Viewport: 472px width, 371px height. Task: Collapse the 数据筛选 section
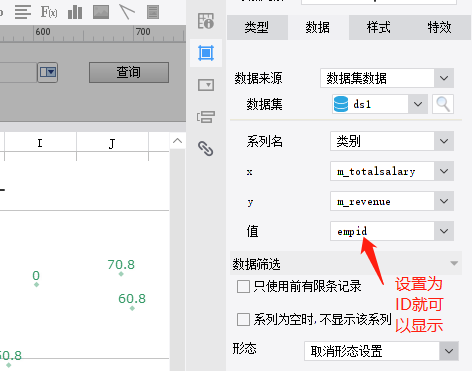tap(454, 263)
